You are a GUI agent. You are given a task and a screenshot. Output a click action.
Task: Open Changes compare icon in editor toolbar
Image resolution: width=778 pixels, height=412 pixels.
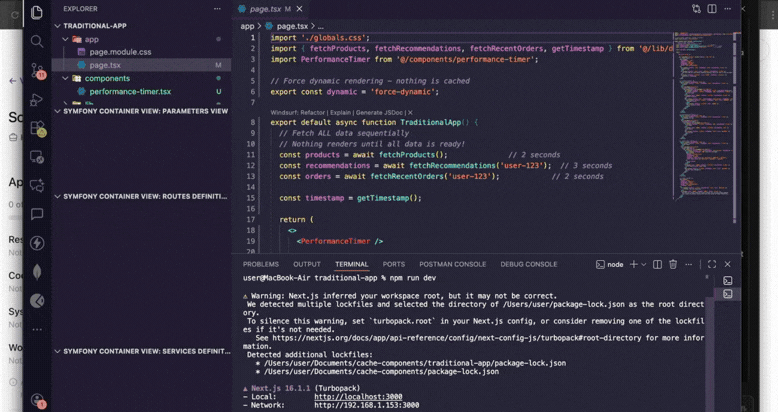point(697,9)
